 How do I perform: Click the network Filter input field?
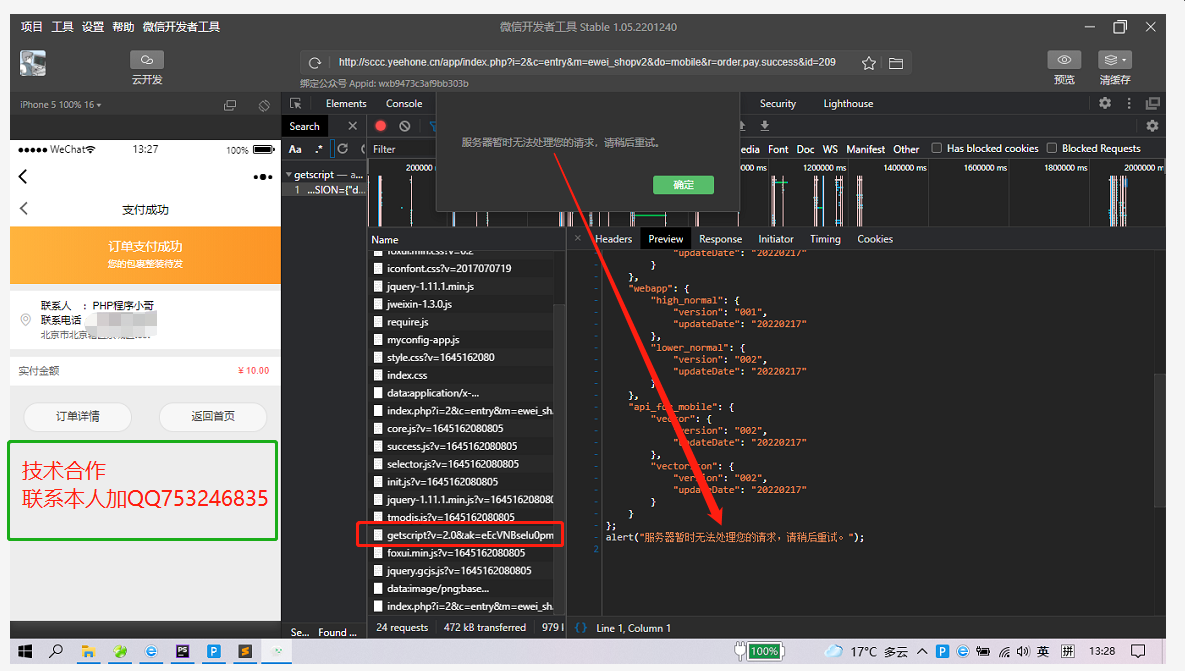pos(402,149)
